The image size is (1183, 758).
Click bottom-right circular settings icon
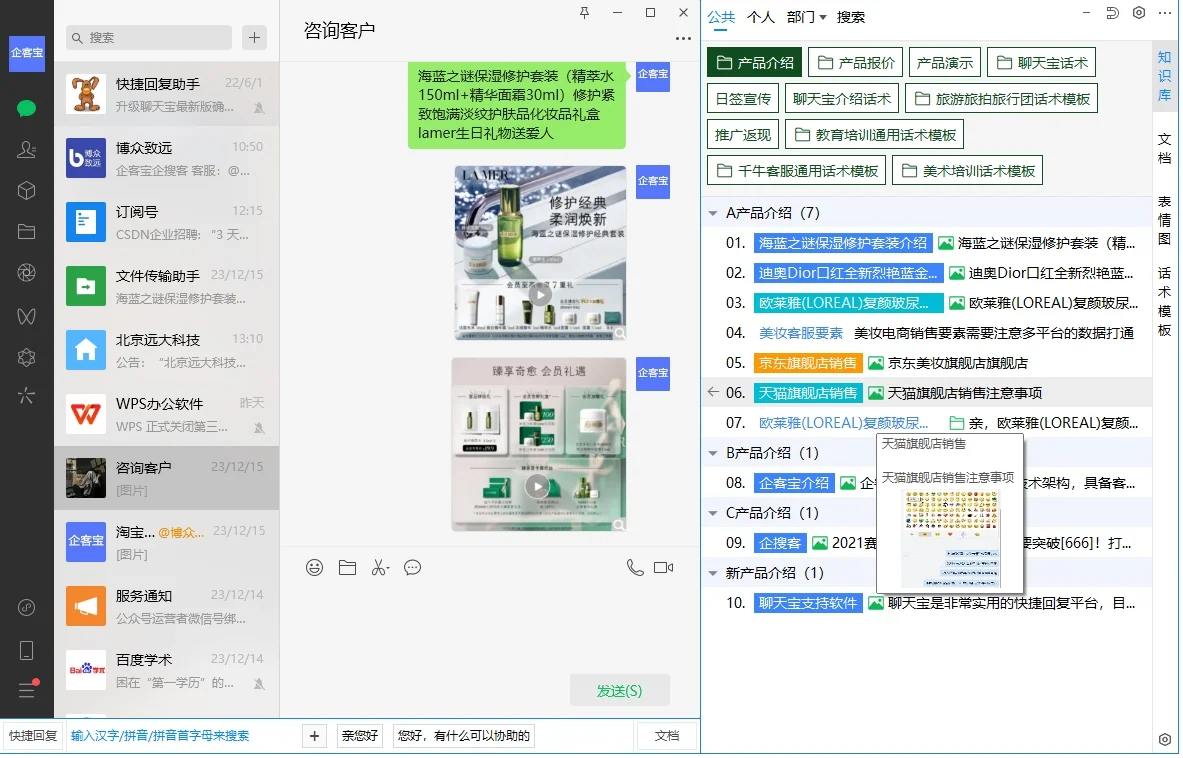pyautogui.click(x=1166, y=741)
